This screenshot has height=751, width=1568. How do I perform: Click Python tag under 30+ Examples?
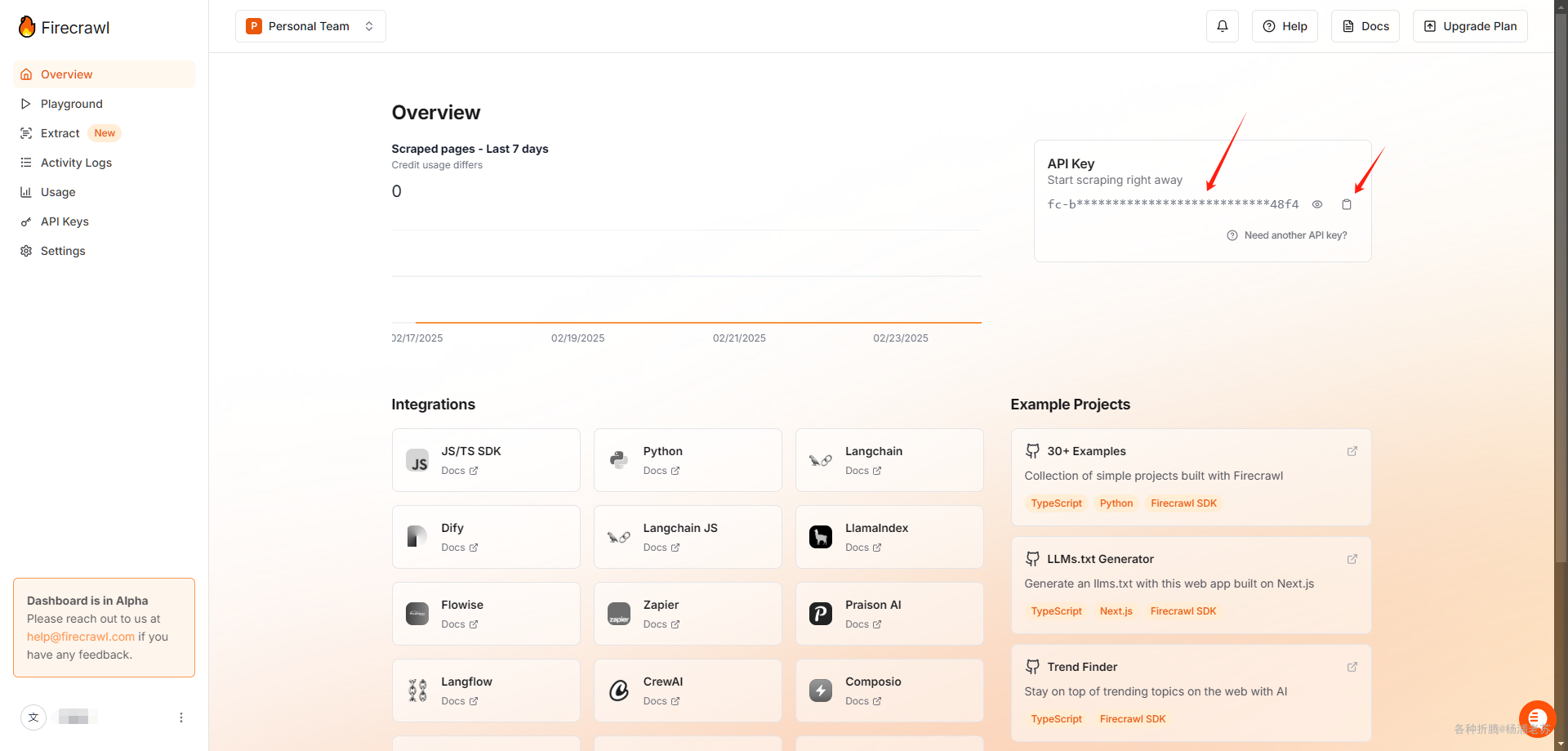click(x=1116, y=503)
